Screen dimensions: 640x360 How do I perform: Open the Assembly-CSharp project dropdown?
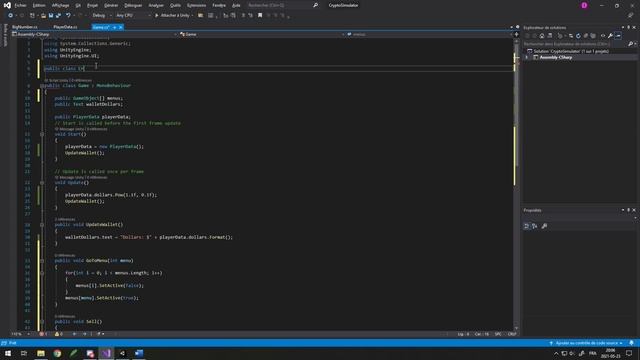click(x=94, y=35)
